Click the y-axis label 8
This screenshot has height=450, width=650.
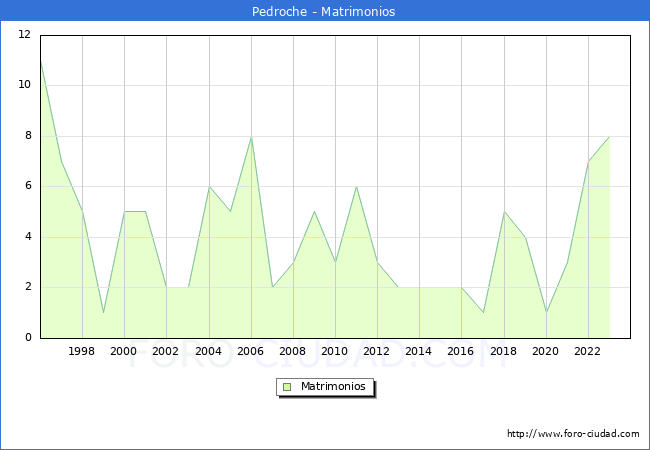pyautogui.click(x=28, y=136)
